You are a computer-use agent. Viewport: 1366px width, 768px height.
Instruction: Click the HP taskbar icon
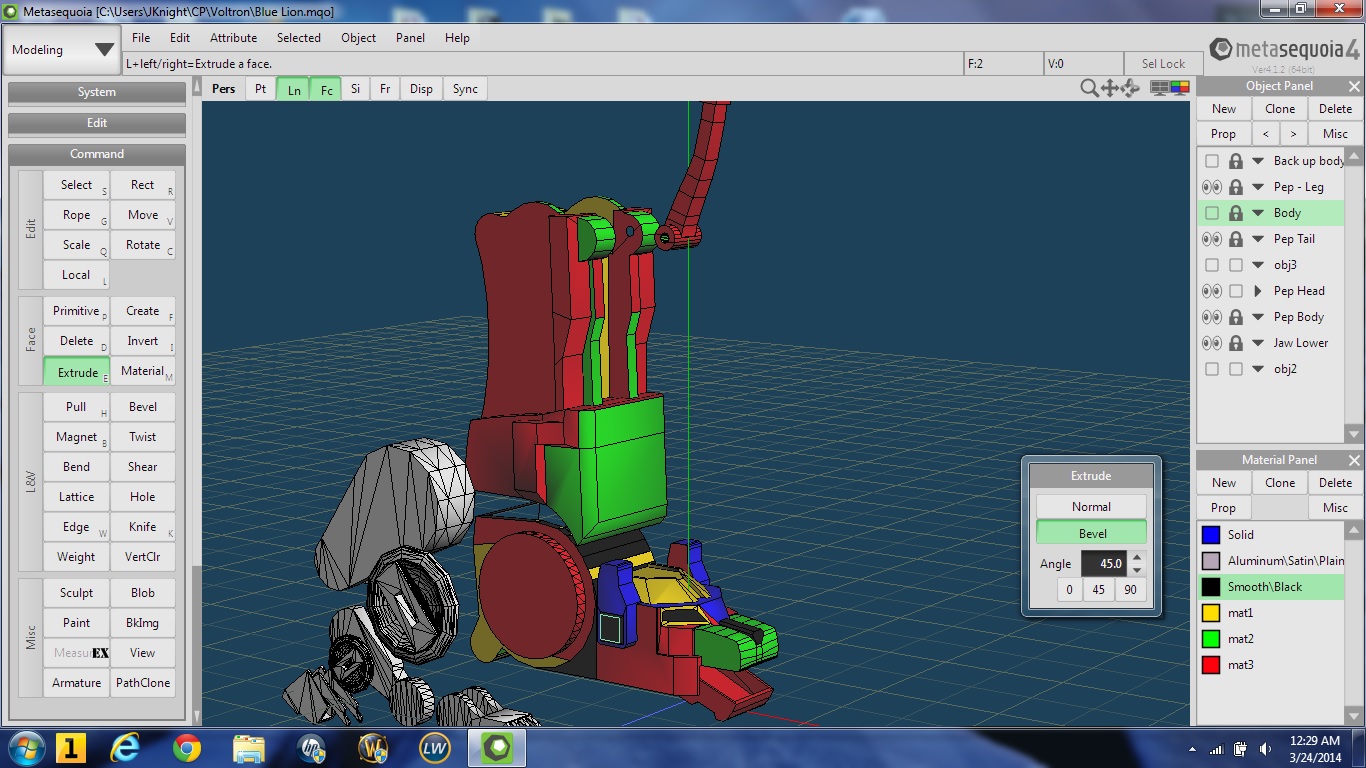pyautogui.click(x=311, y=748)
